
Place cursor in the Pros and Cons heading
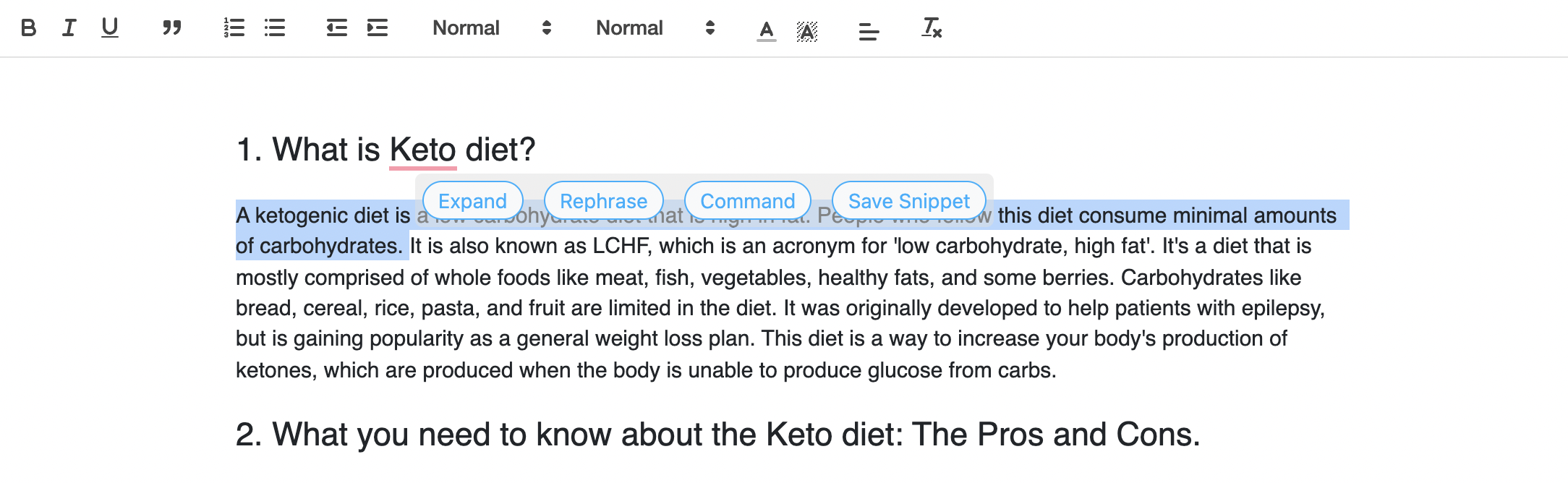tap(717, 435)
